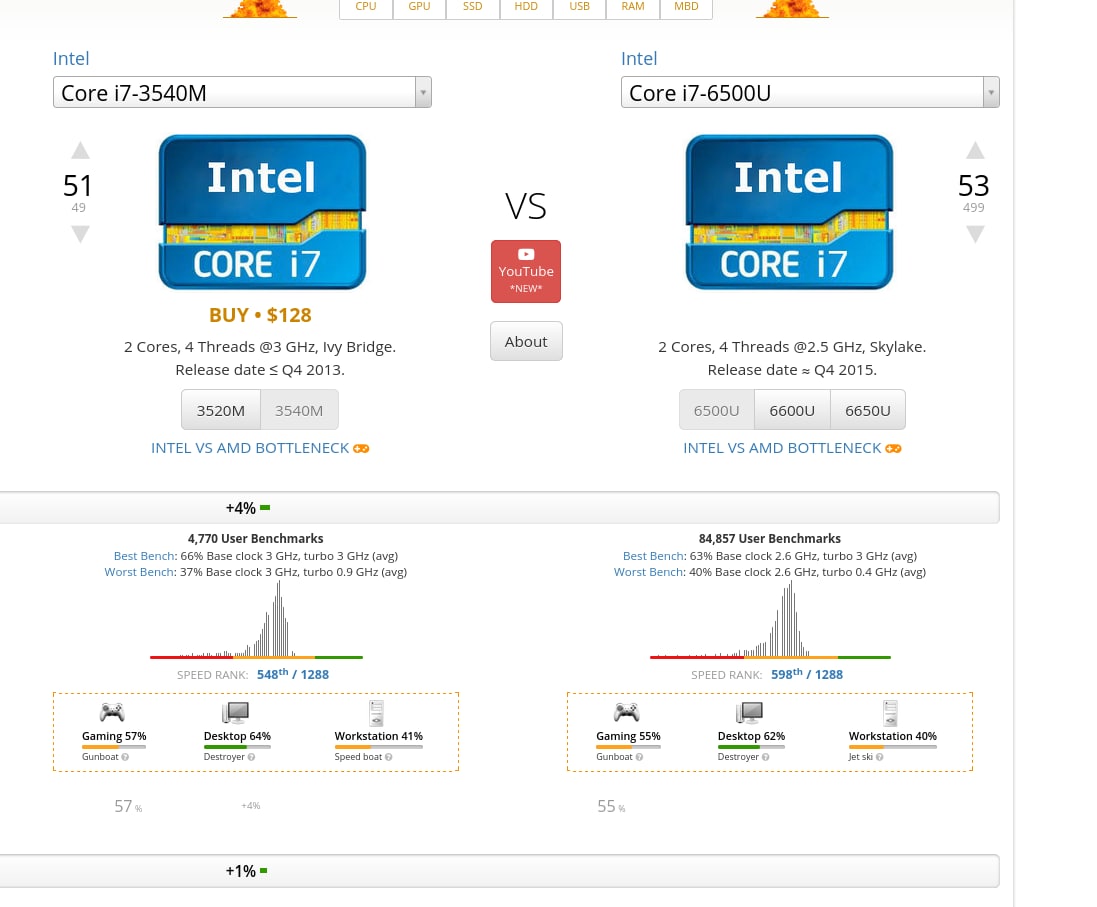Click the gamepad icon above Gaming 55%

(x=626, y=712)
